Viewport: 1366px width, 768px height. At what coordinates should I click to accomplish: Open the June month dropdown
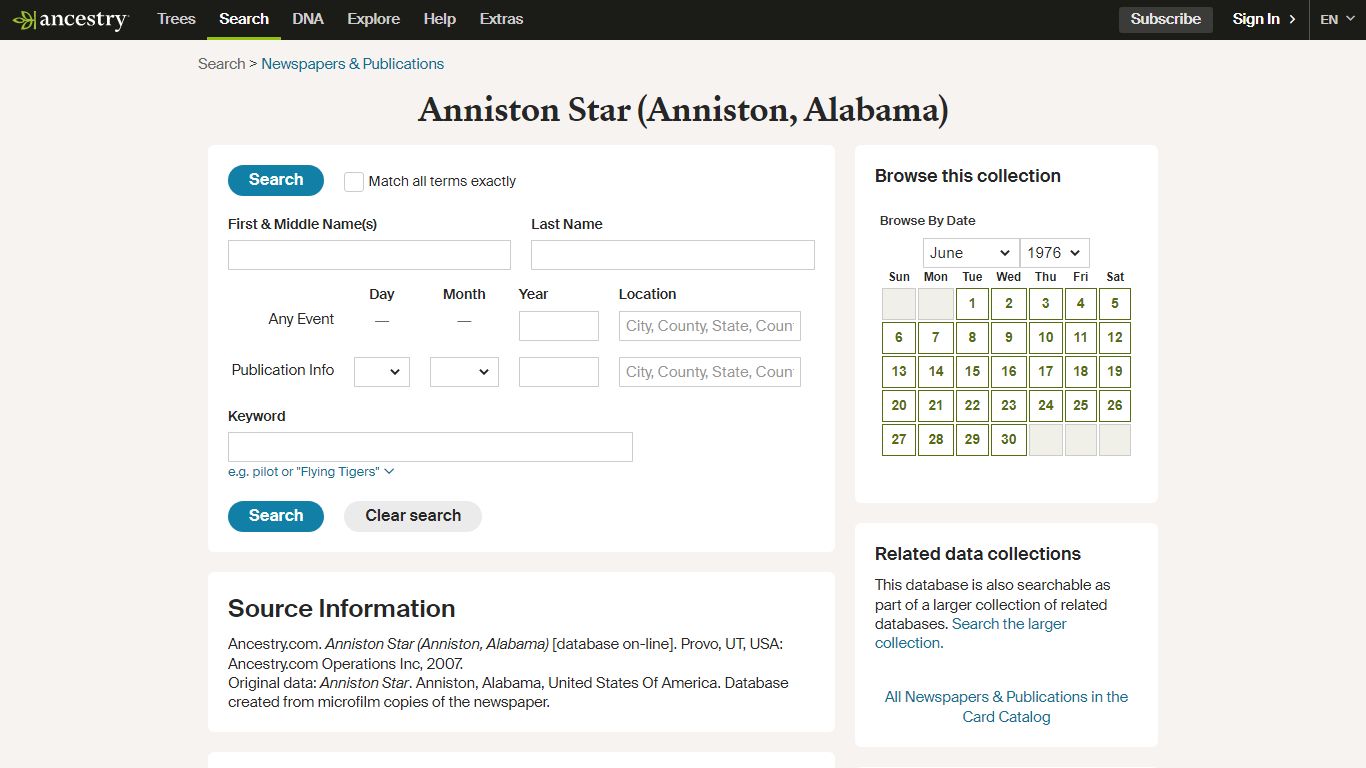[x=971, y=253]
